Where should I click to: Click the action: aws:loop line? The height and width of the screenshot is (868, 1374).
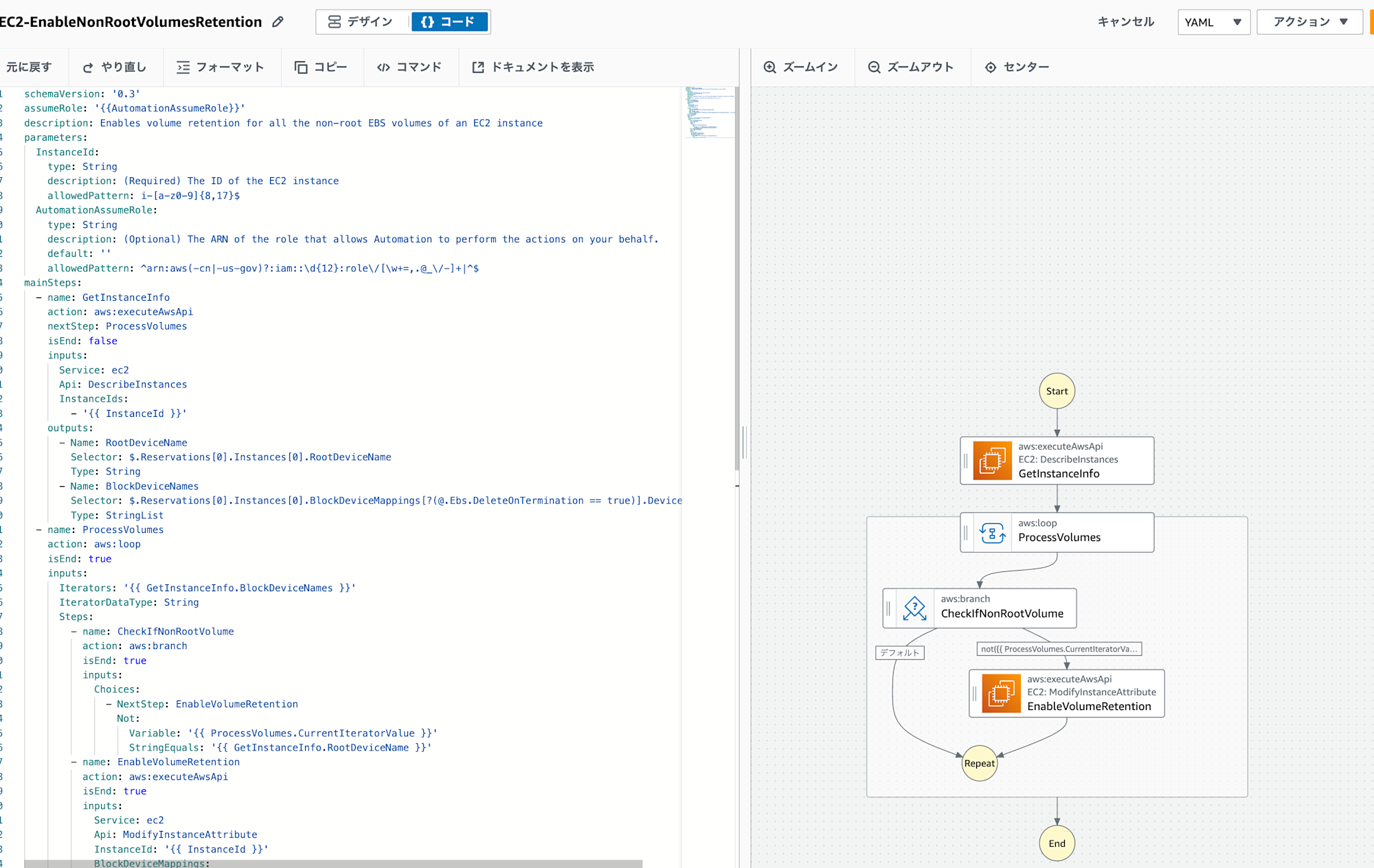pyautogui.click(x=94, y=545)
